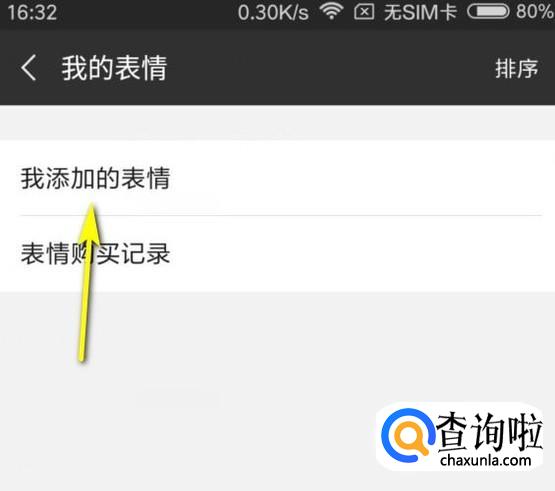Screen dimensions: 555x491
Task: Click the yellow arrow annotation
Action: coord(87,282)
